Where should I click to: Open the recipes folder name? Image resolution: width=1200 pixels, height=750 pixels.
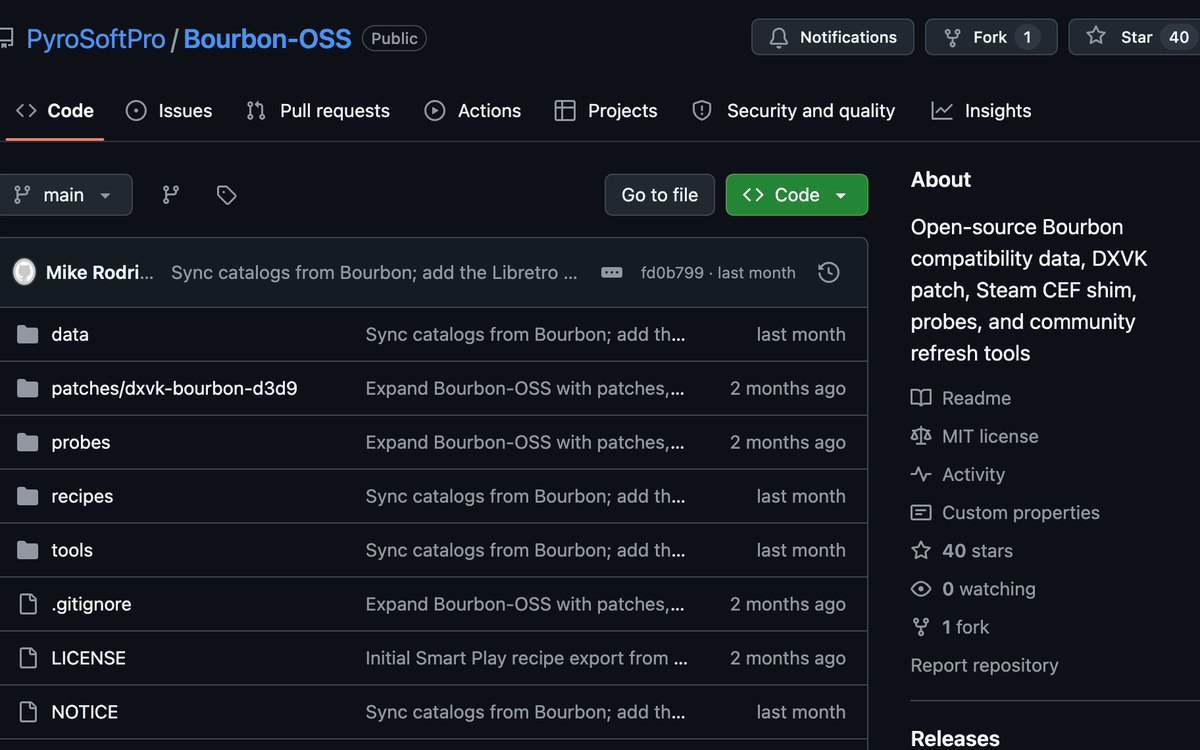click(x=82, y=496)
